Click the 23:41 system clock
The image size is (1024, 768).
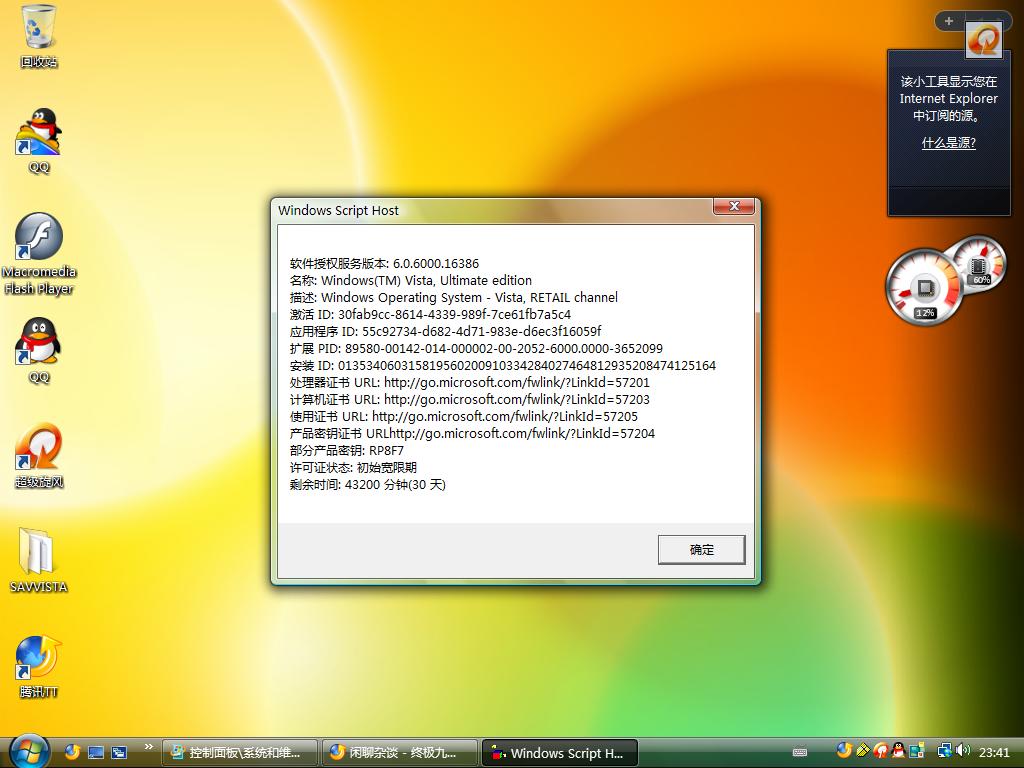994,752
